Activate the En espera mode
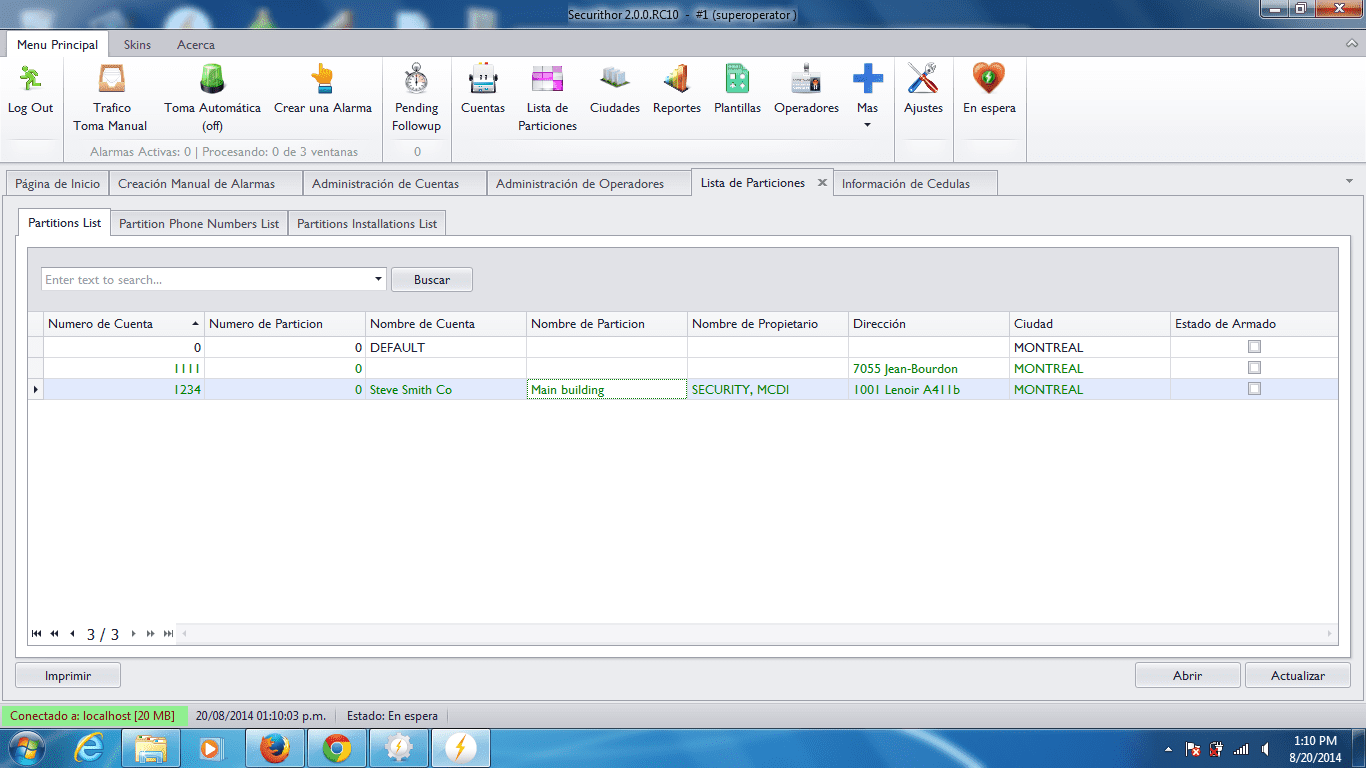This screenshot has height=768, width=1366. pyautogui.click(x=988, y=95)
